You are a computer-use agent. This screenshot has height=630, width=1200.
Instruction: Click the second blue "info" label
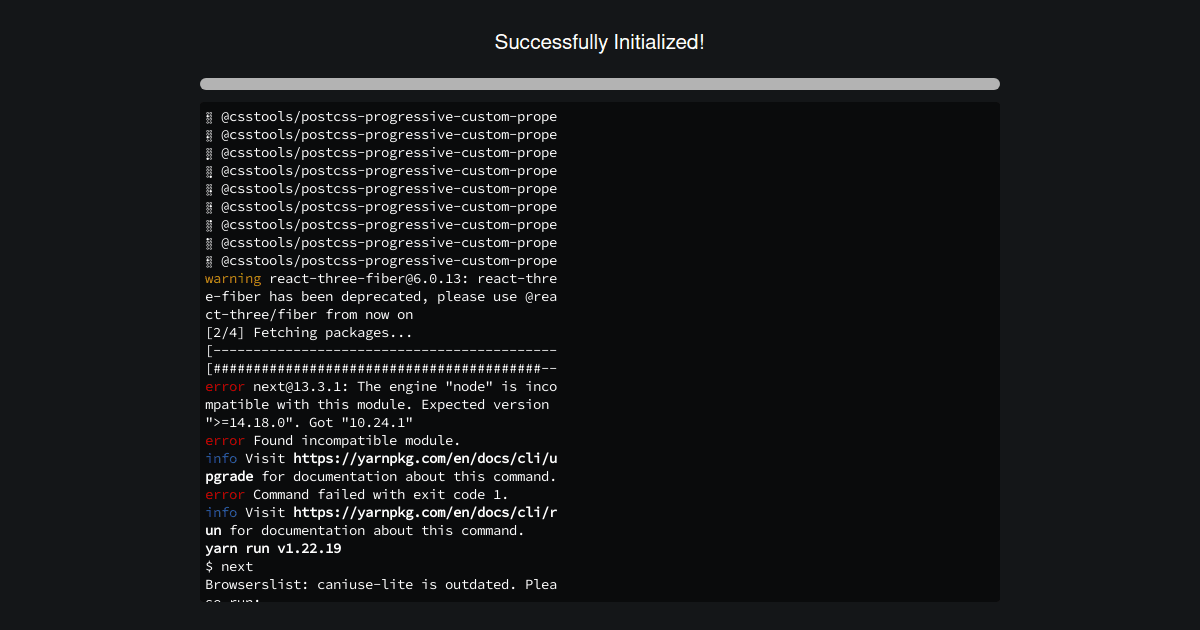[x=221, y=513]
